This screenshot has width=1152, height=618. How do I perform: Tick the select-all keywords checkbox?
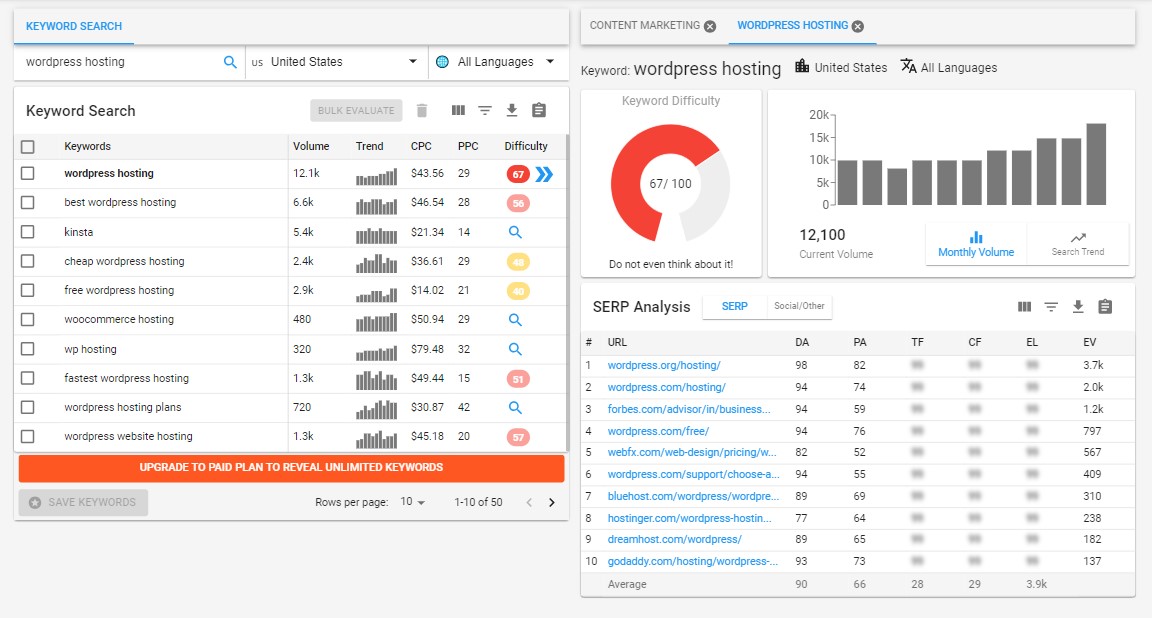pyautogui.click(x=28, y=147)
